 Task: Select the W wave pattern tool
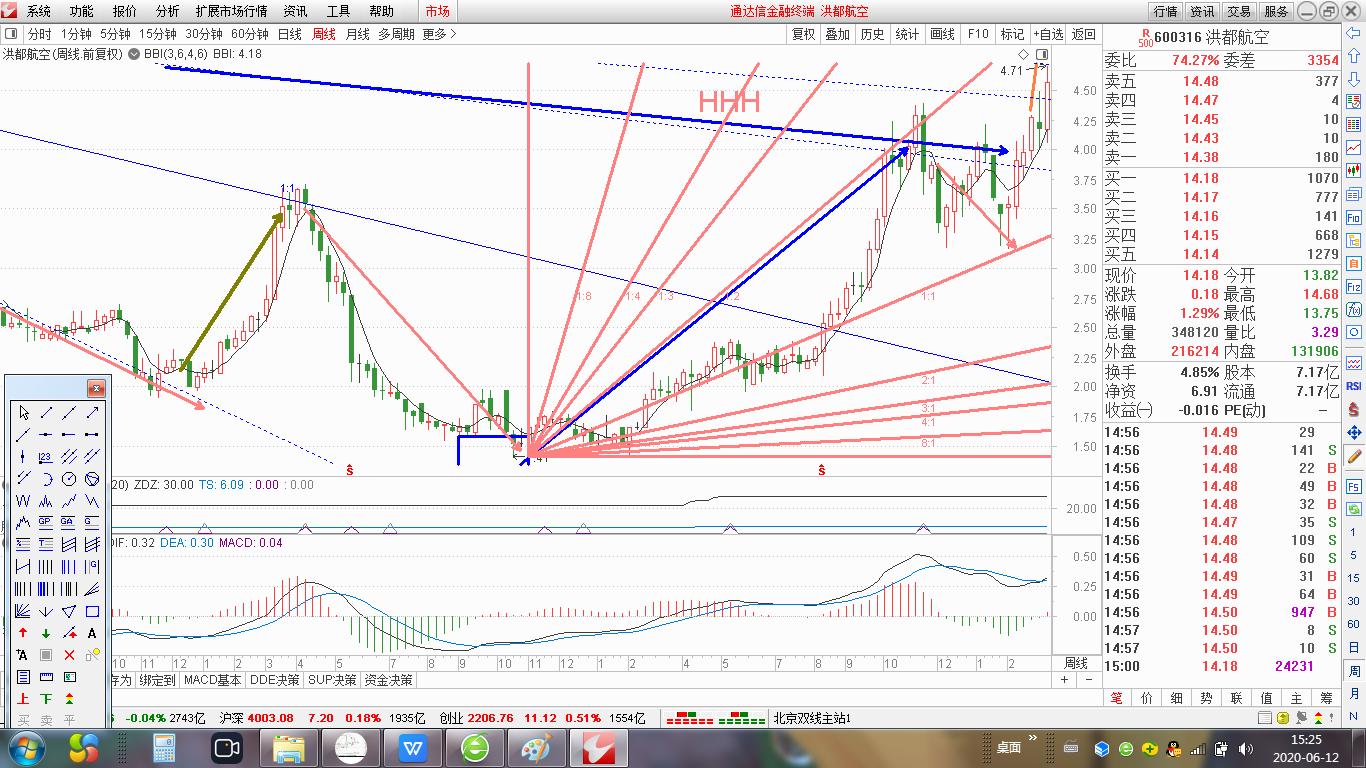pos(23,501)
